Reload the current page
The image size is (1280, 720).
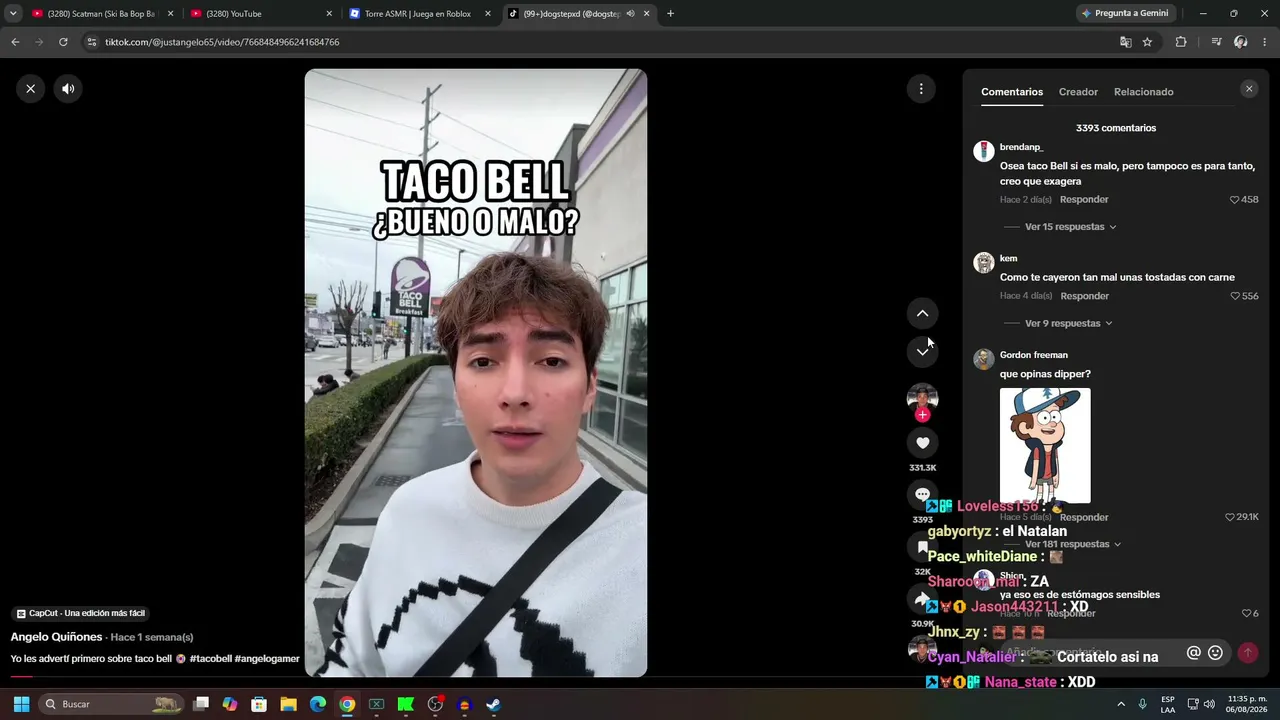pyautogui.click(x=63, y=42)
